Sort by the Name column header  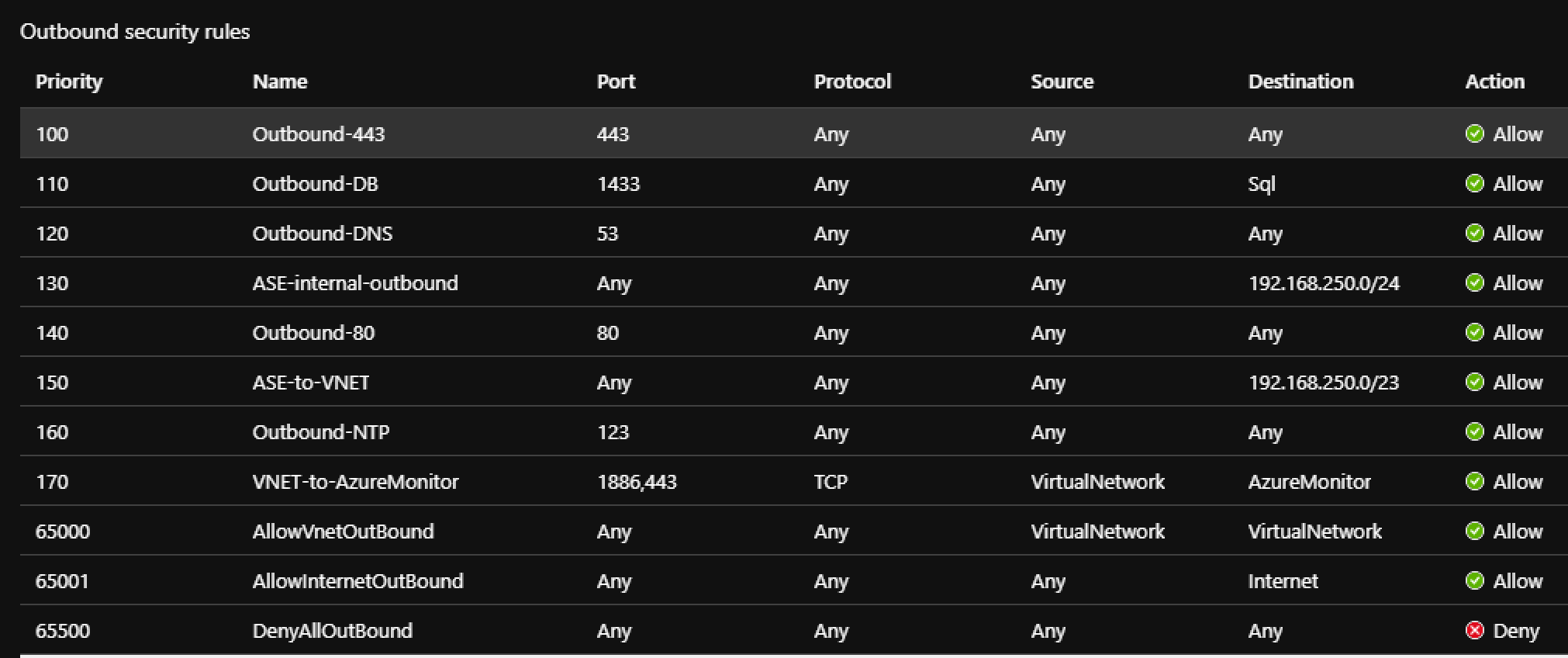(x=280, y=81)
